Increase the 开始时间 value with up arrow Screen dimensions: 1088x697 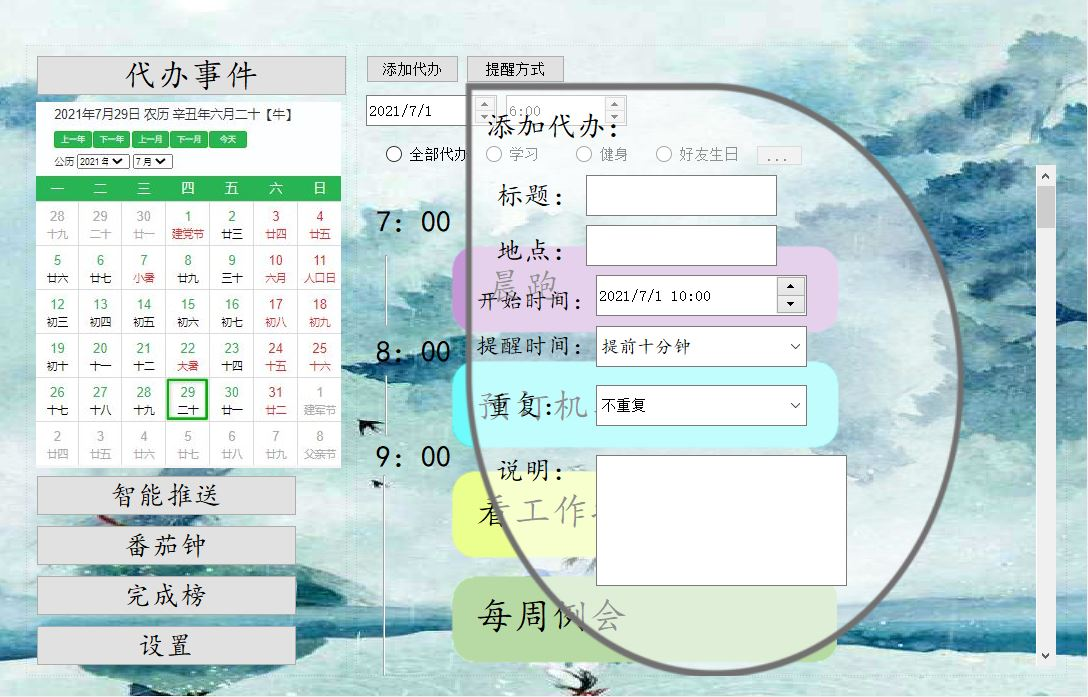coord(790,286)
